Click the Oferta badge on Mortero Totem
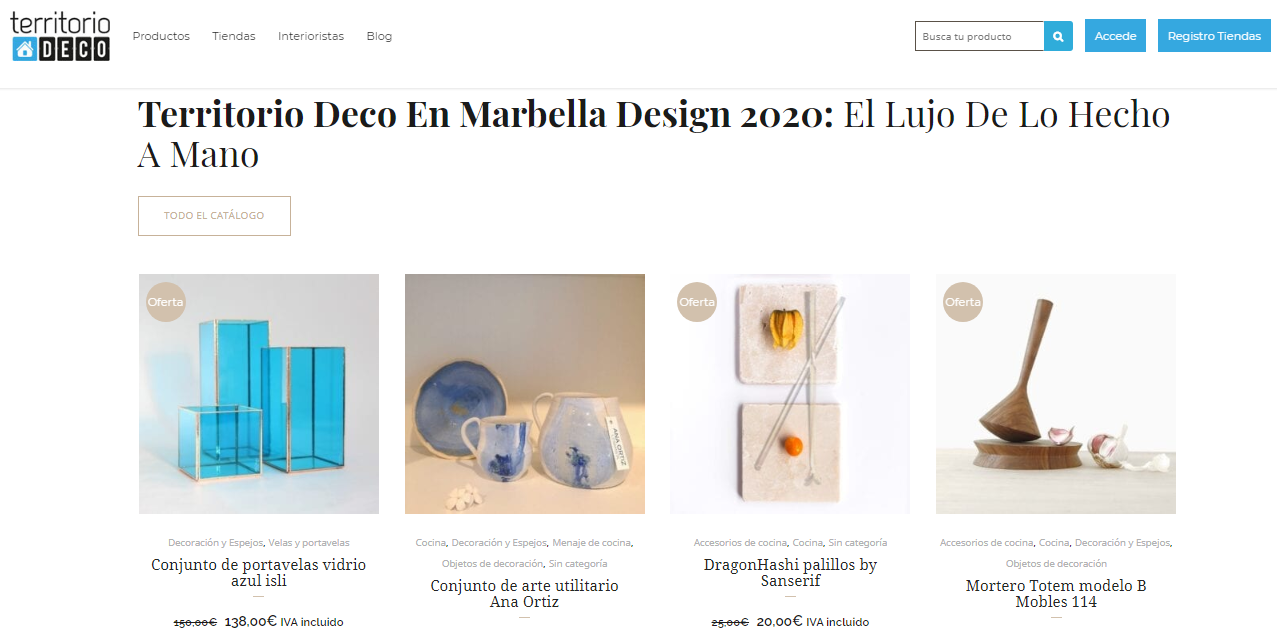 coord(963,302)
